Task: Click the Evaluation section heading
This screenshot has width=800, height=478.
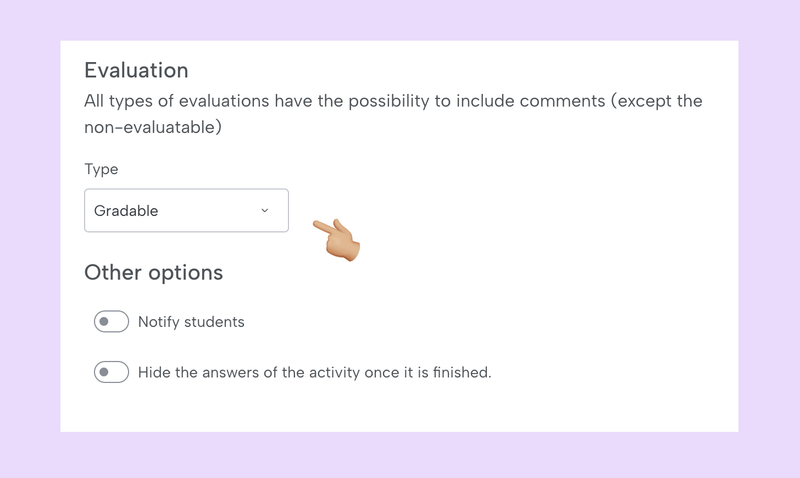Action: click(136, 71)
